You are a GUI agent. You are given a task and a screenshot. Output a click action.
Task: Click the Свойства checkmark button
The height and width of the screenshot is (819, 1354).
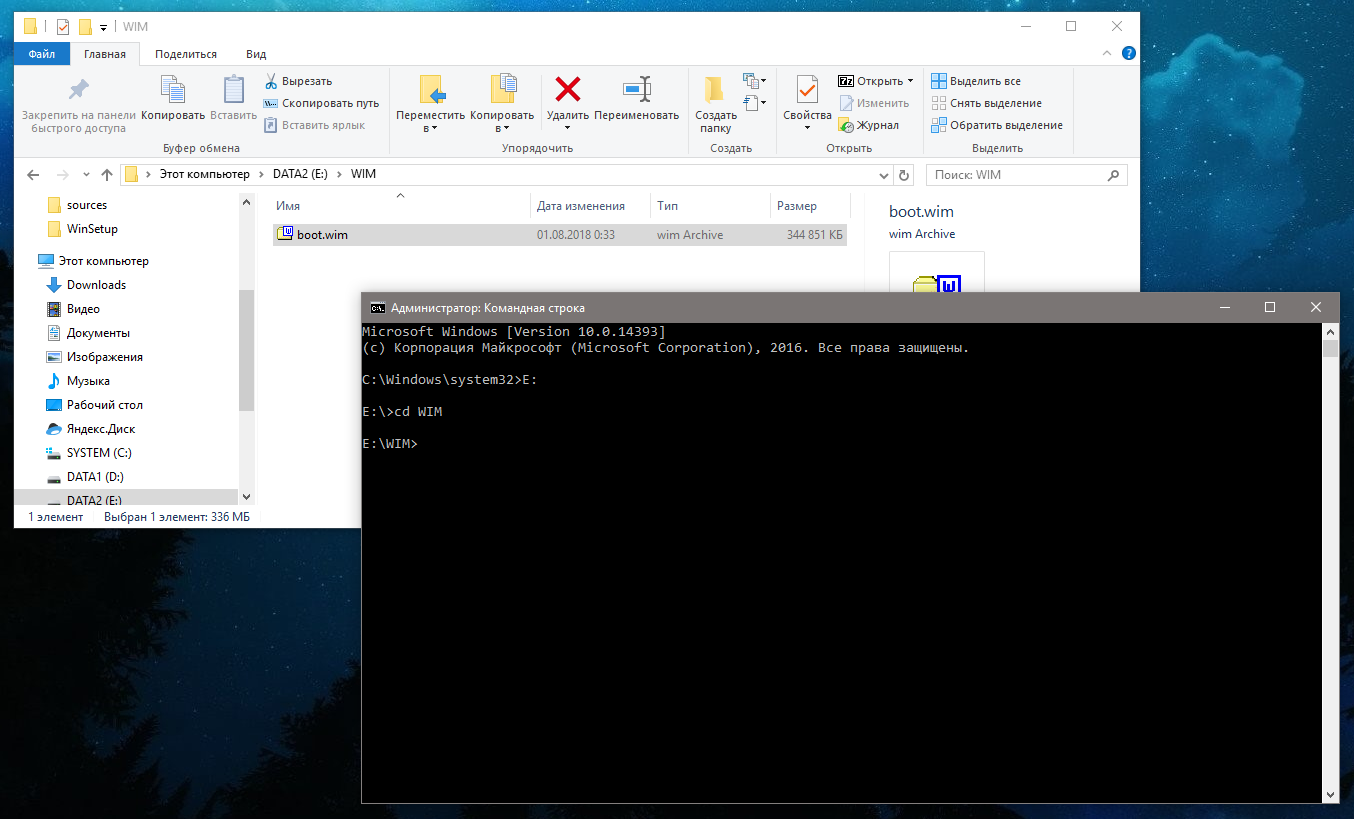tap(807, 104)
